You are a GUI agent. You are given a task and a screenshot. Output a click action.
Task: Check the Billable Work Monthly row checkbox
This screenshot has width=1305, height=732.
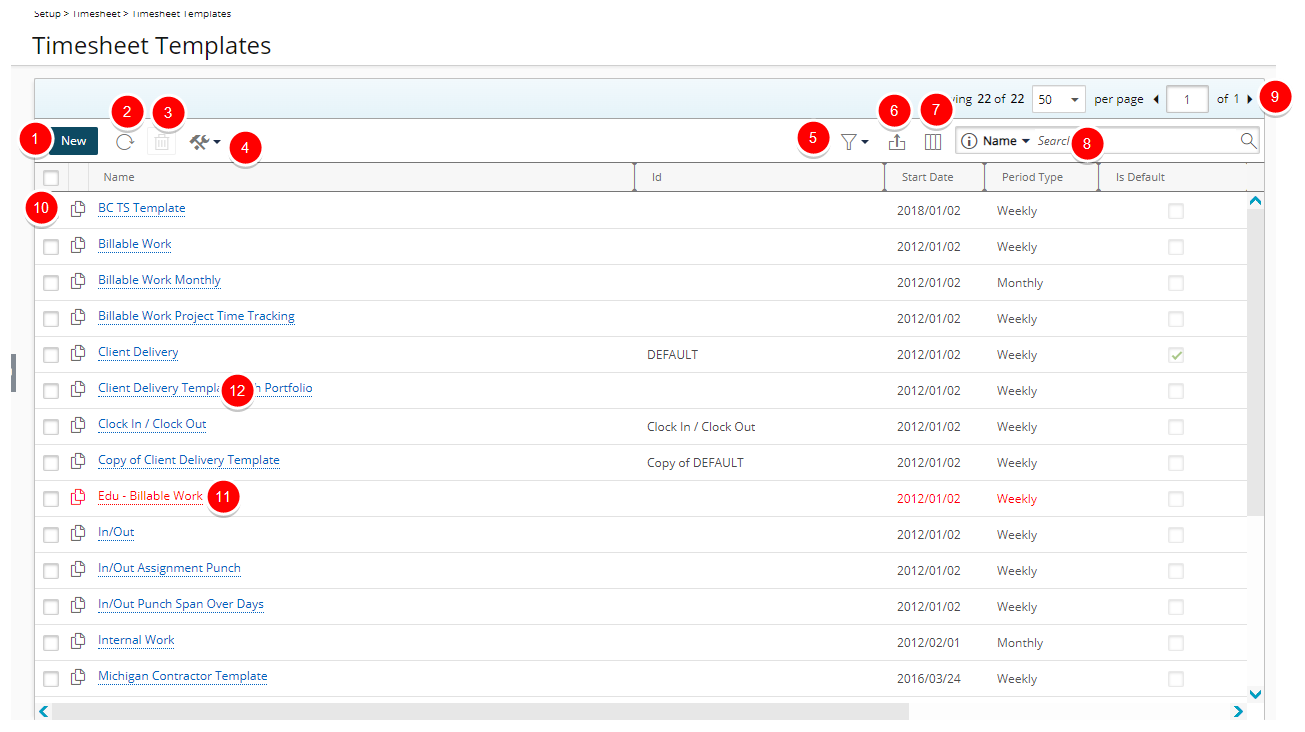[51, 283]
